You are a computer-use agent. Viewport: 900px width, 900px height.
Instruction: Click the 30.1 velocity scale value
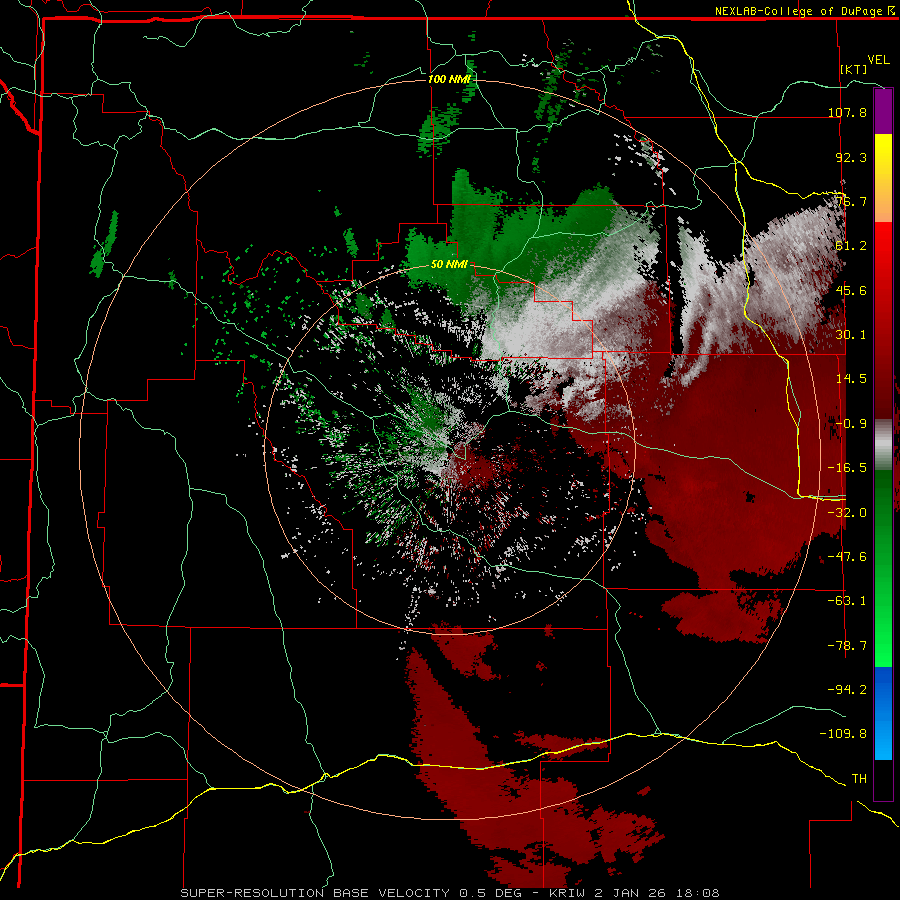click(x=851, y=334)
